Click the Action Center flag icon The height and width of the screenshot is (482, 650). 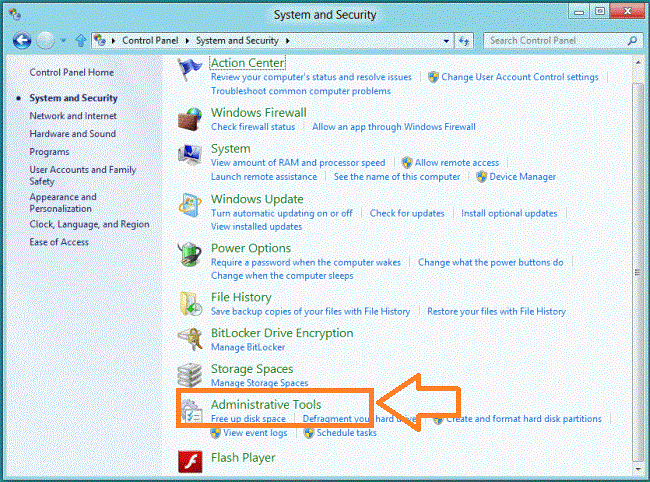pos(189,69)
